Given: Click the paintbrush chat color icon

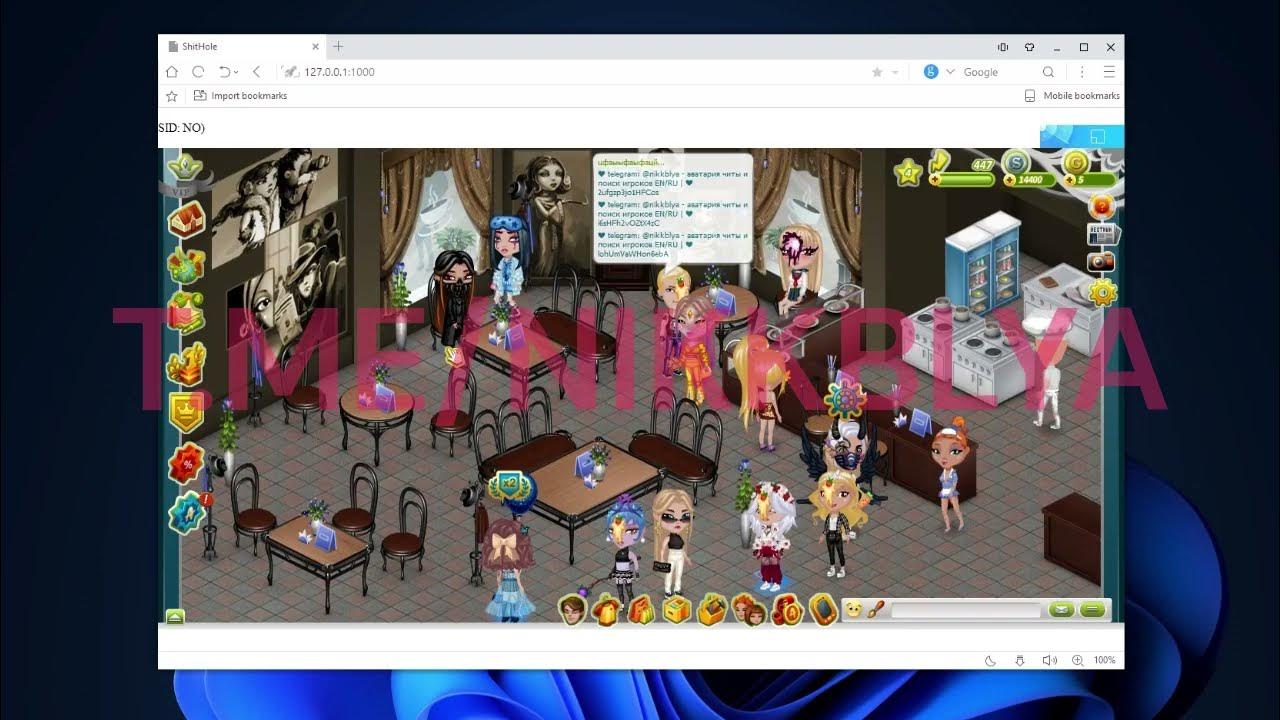Looking at the screenshot, I should coord(876,609).
